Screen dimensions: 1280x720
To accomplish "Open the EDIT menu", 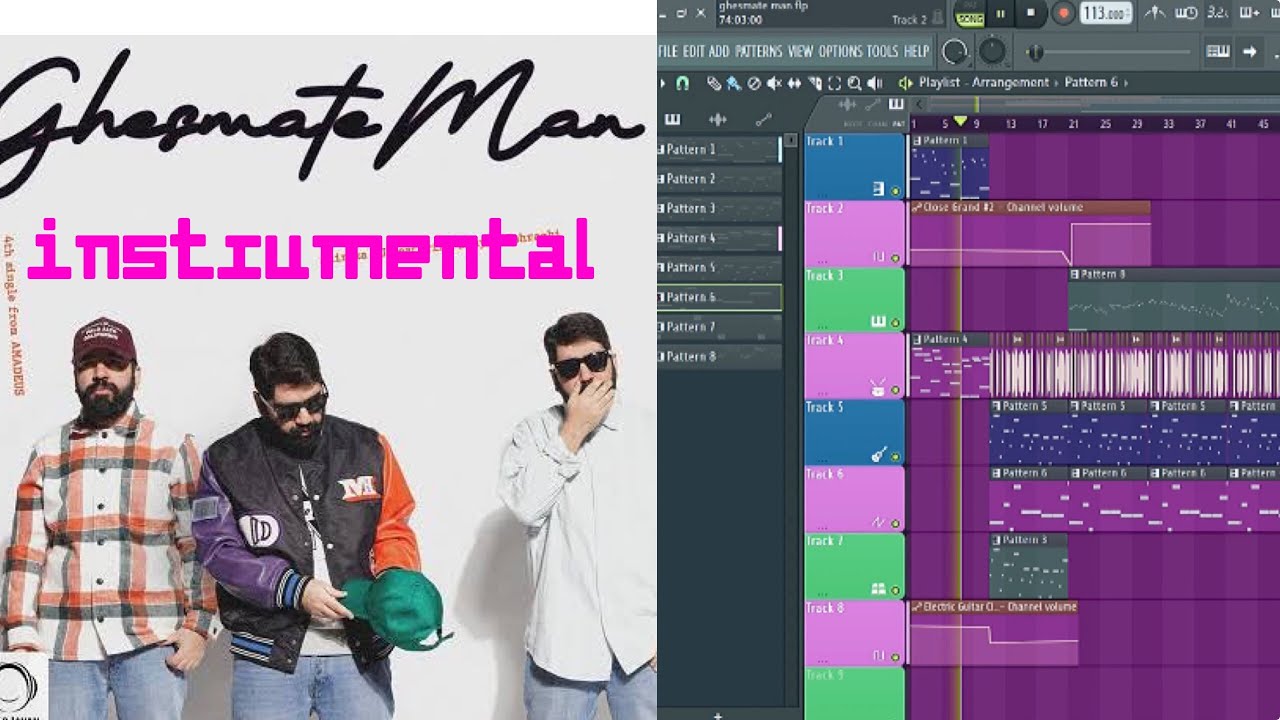I will click(x=694, y=51).
